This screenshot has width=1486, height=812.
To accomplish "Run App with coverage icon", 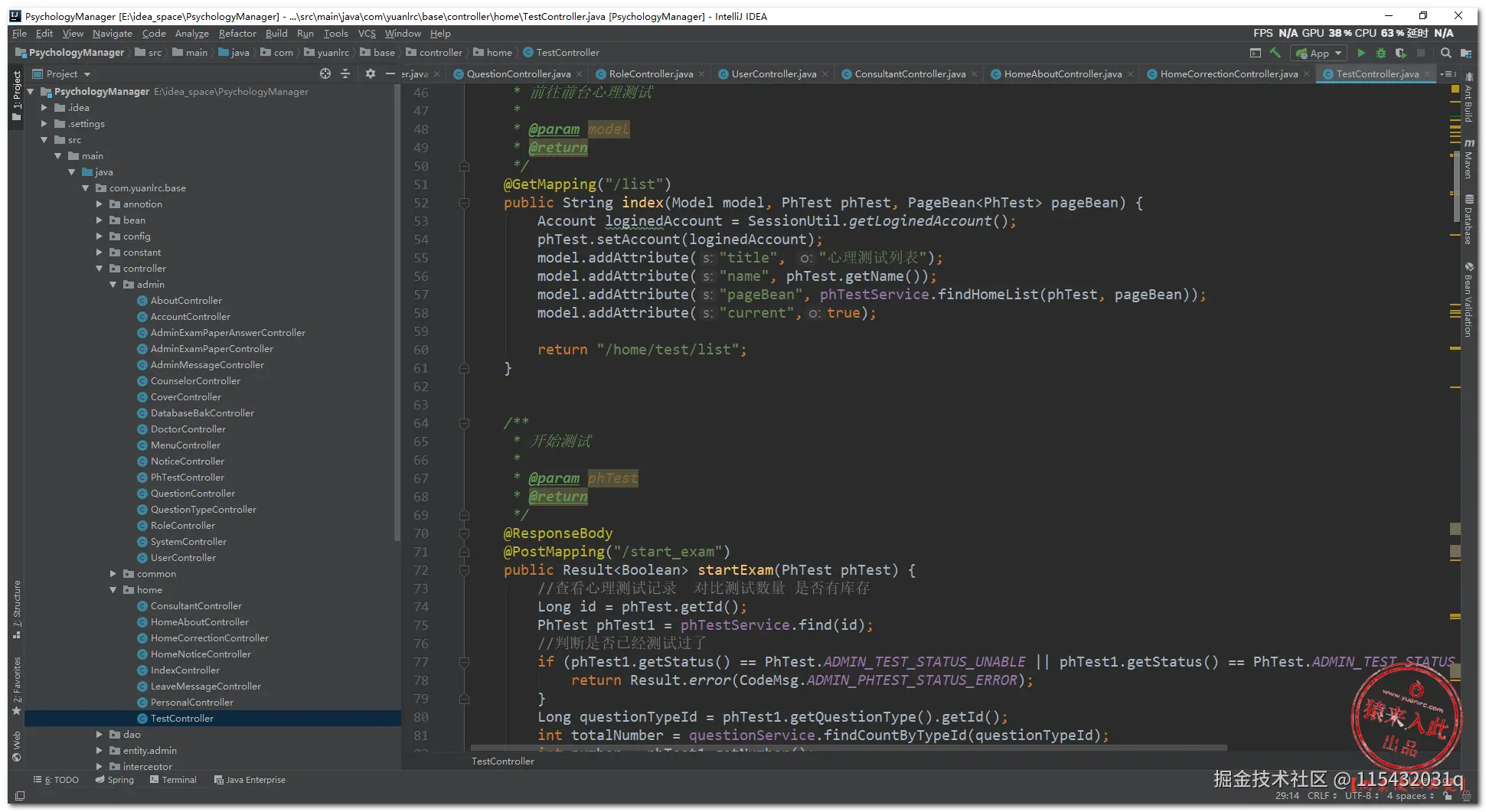I will click(1400, 53).
